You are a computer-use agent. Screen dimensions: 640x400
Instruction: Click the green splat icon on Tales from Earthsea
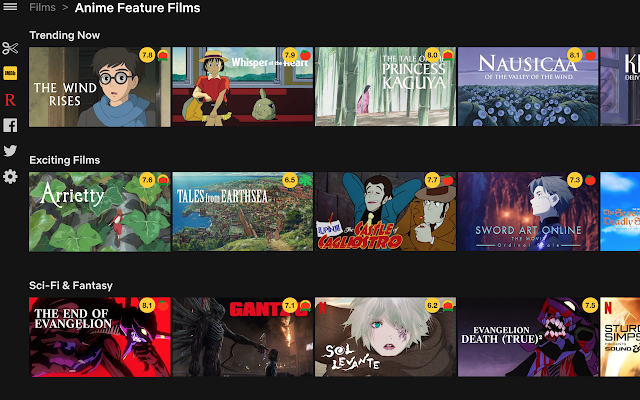(x=306, y=180)
